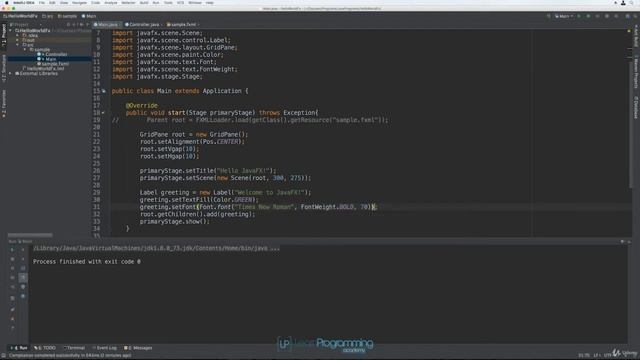Collapse the HelloWorldFx root node

click(11, 31)
